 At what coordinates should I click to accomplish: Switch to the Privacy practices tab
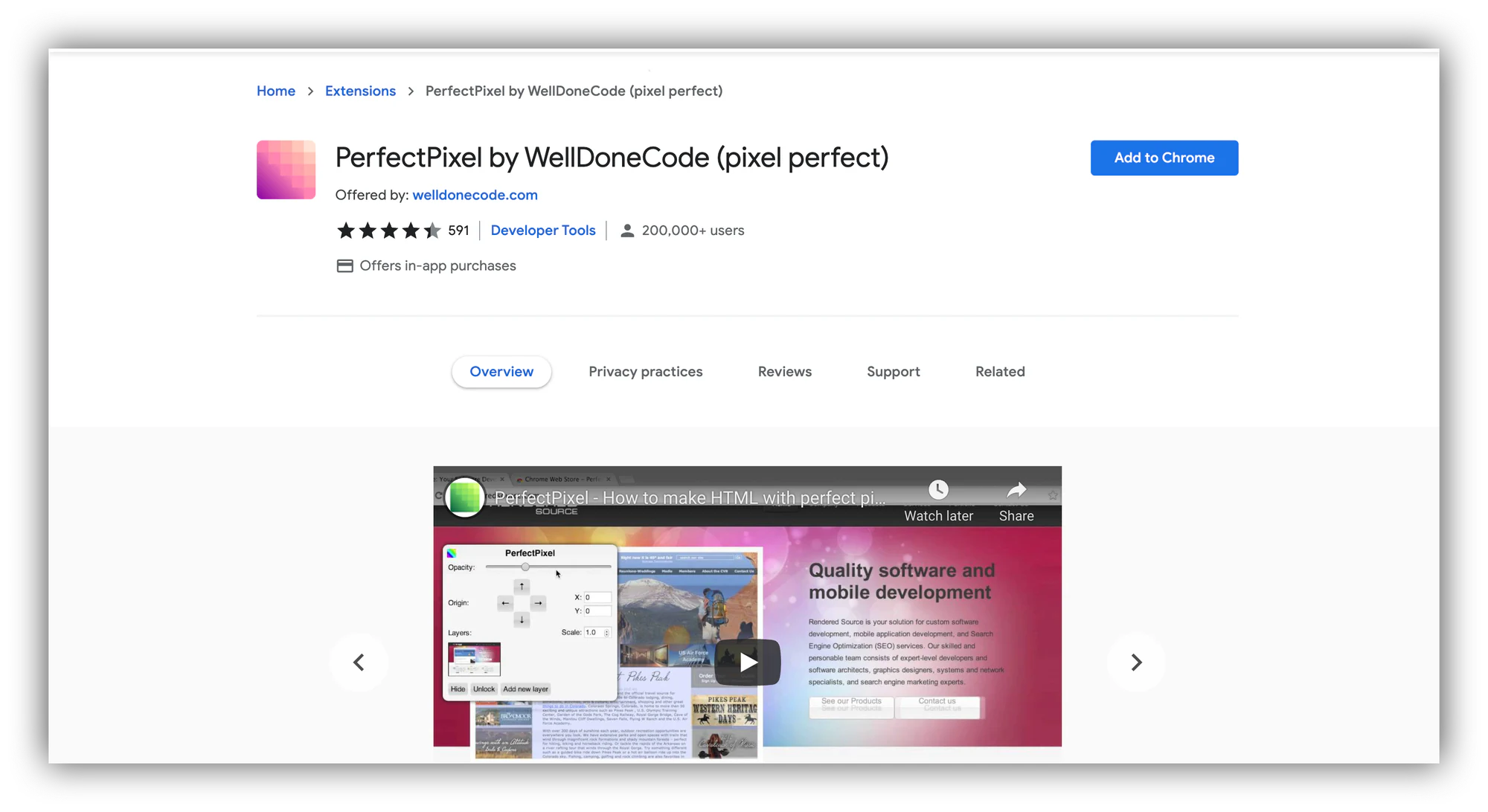646,371
